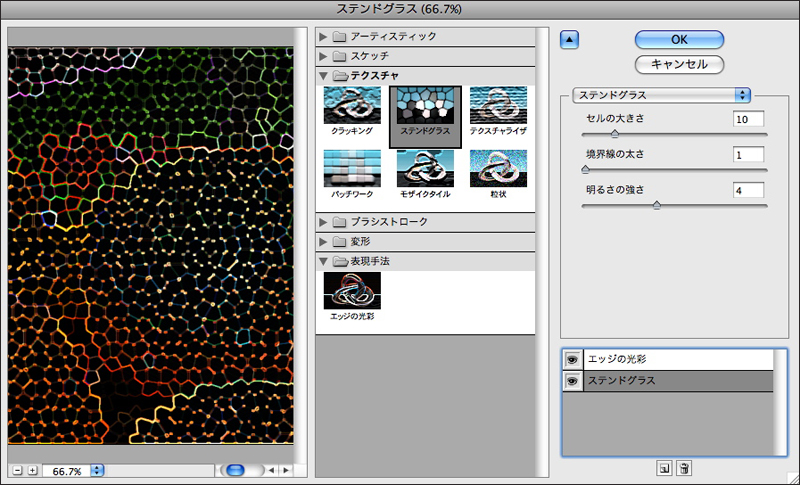Collapse the テクスチャ folder
The height and width of the screenshot is (485, 800).
[x=322, y=76]
